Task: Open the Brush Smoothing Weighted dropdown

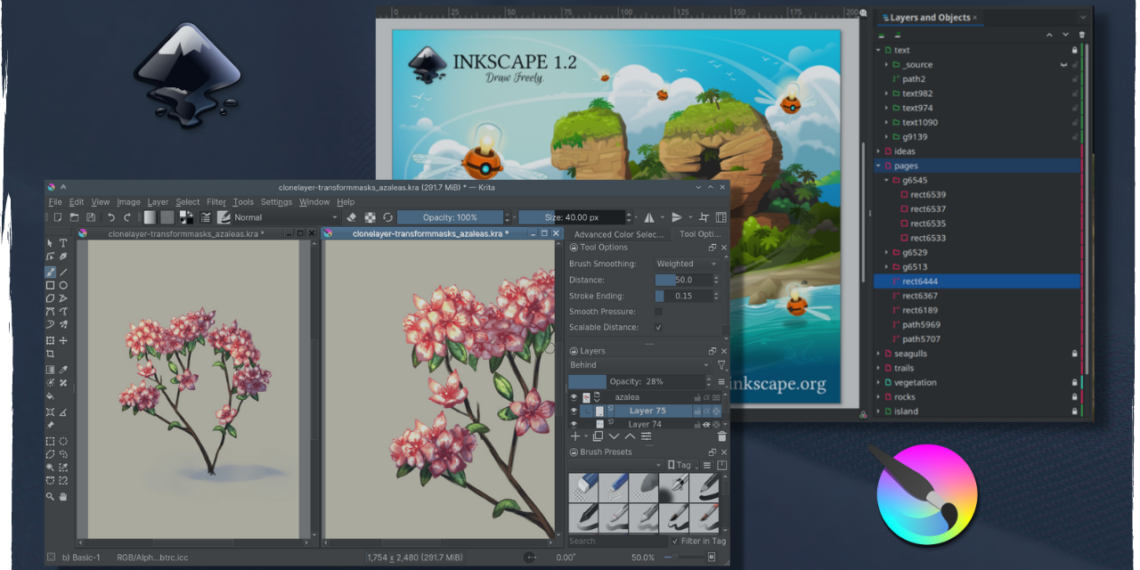Action: (x=686, y=263)
